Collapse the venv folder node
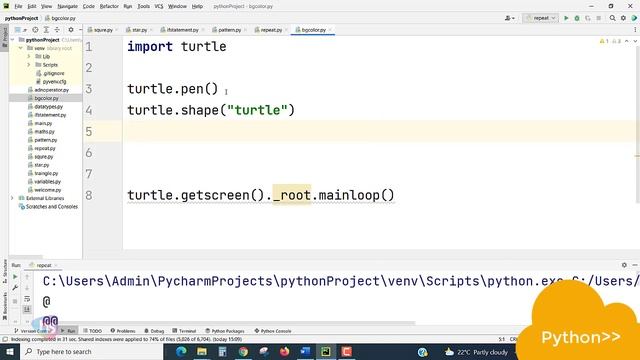 (x=21, y=48)
